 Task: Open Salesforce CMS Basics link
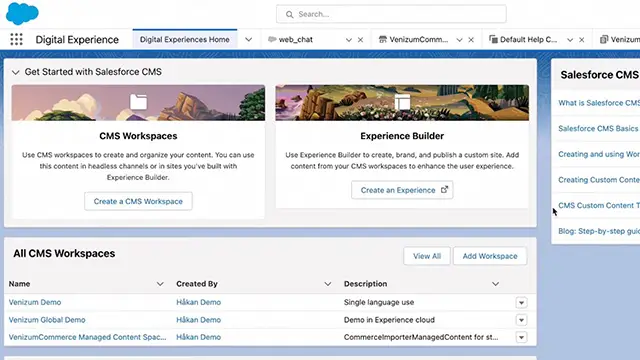pos(598,129)
